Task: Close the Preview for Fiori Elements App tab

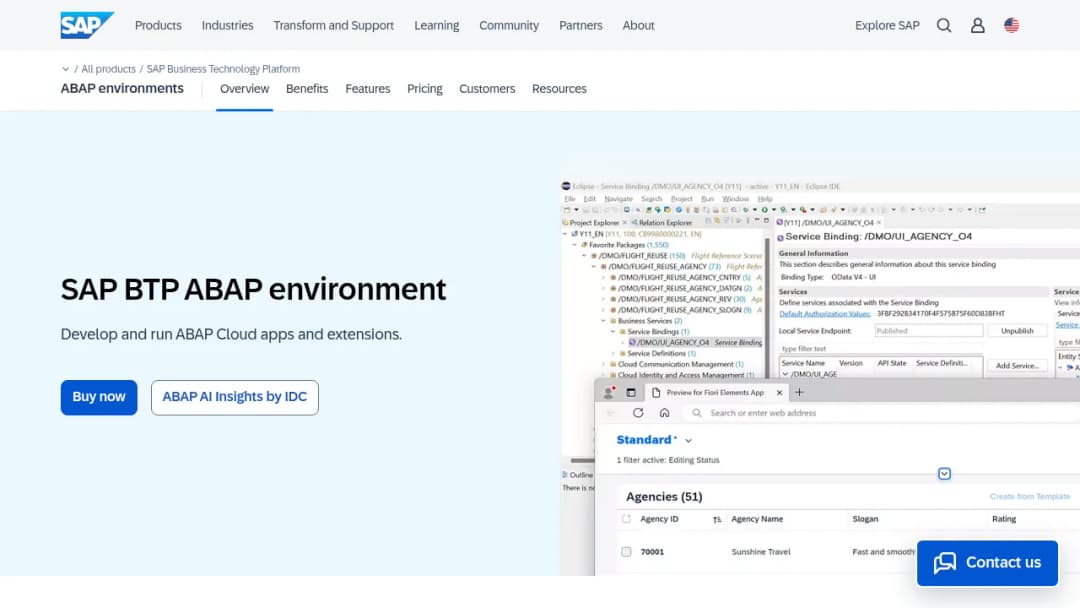Action: 779,392
